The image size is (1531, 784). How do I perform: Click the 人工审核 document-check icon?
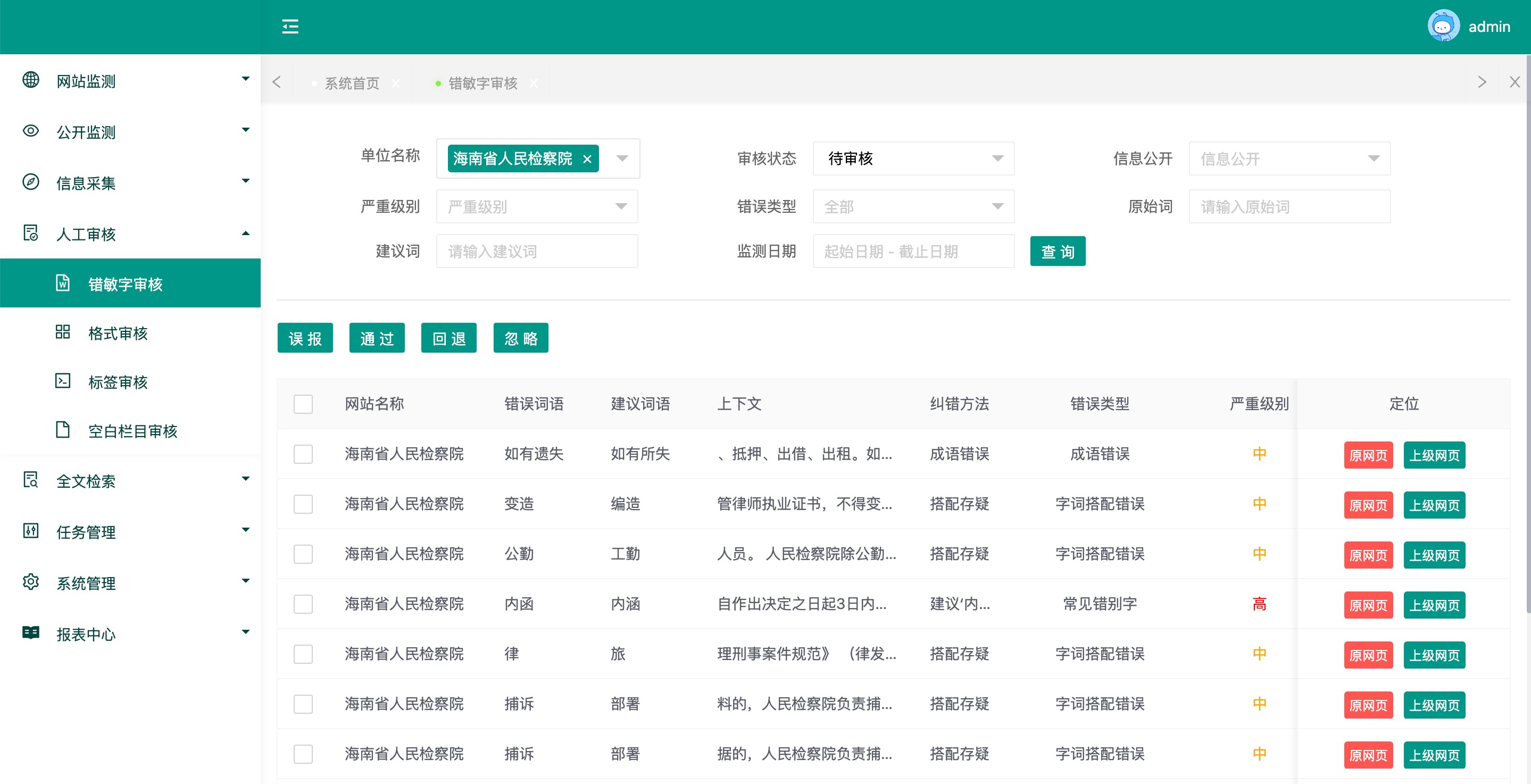(x=31, y=233)
